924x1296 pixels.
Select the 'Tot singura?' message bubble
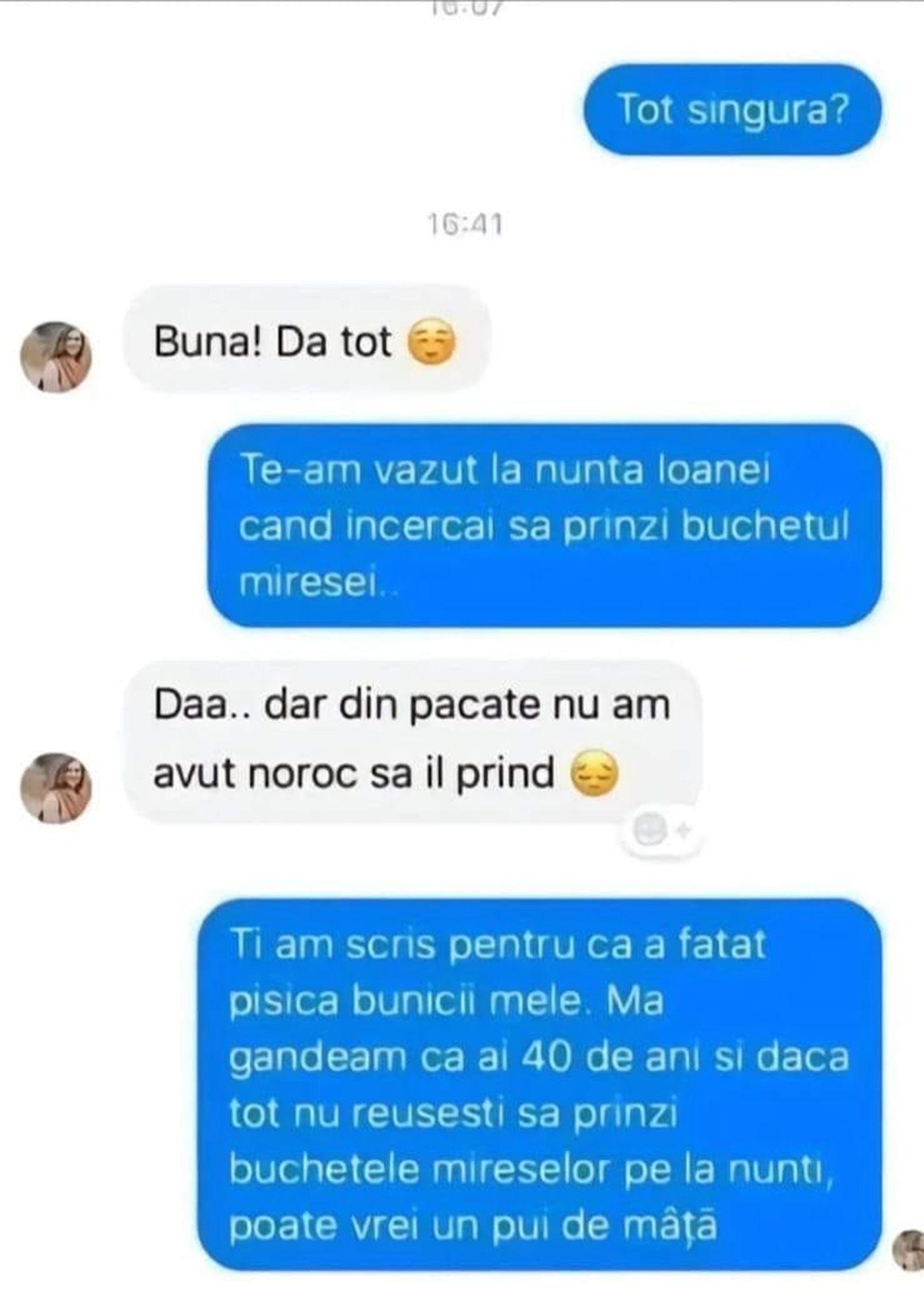(732, 110)
